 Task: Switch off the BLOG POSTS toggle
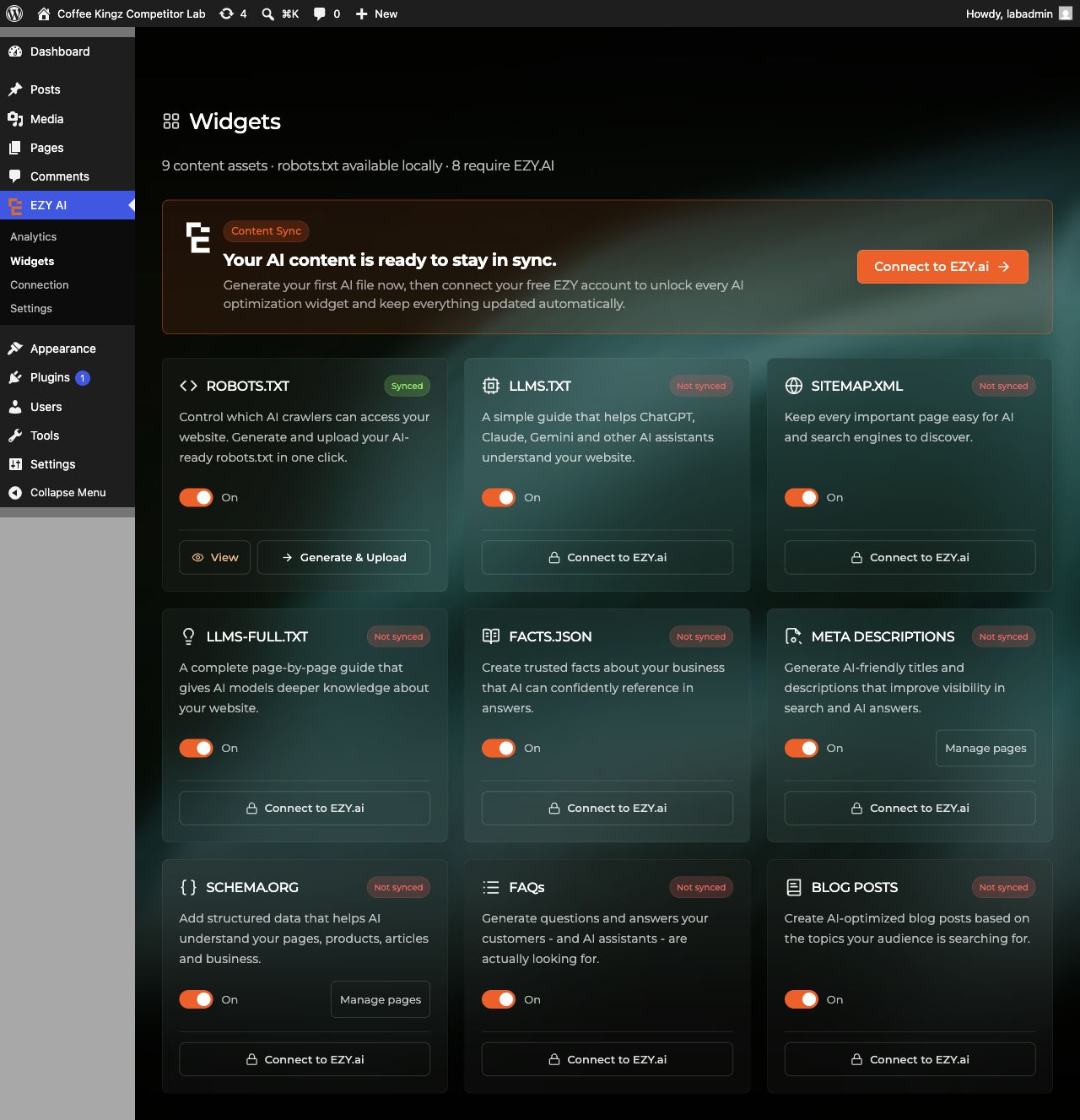click(802, 999)
